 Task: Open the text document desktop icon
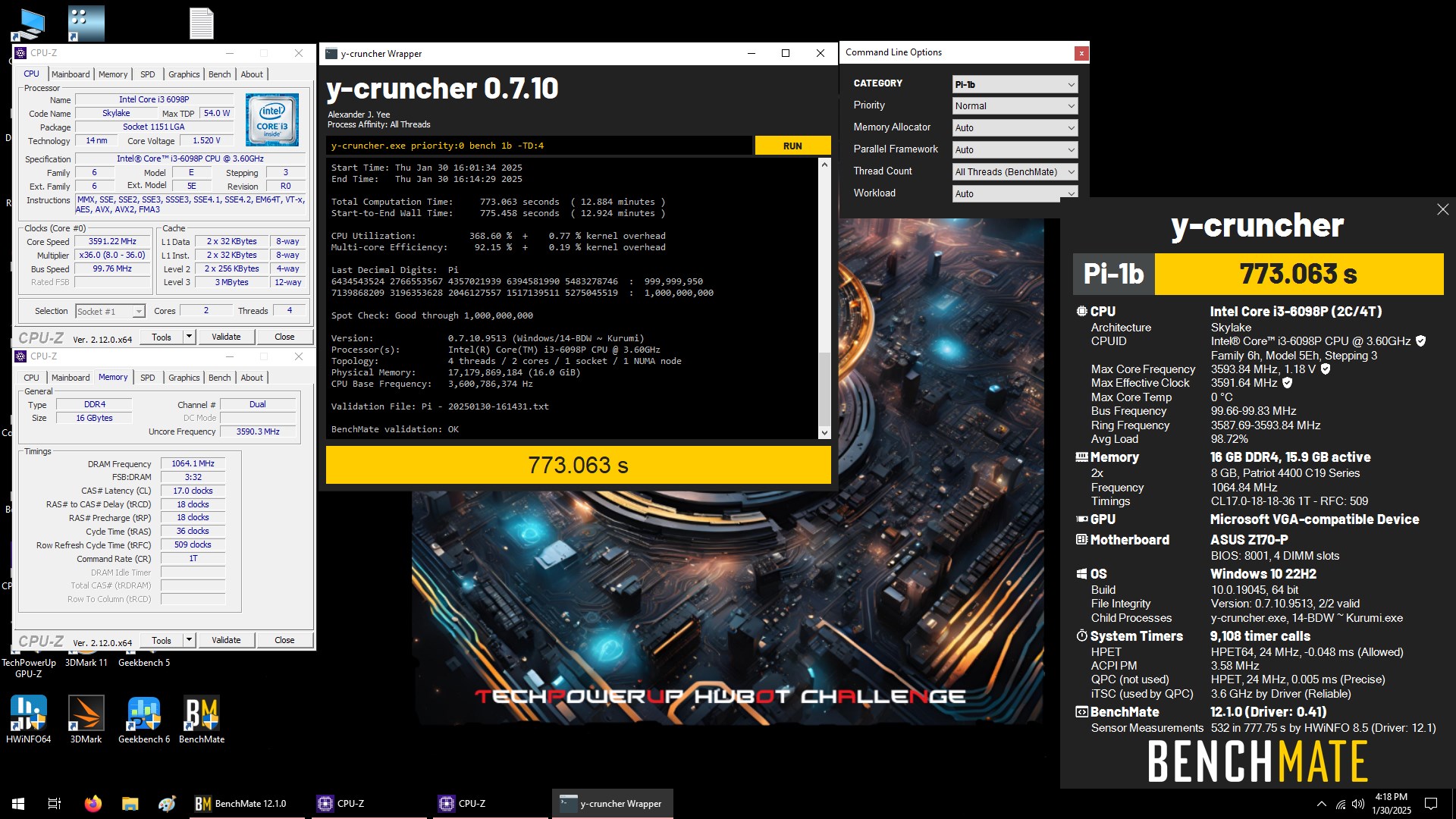click(201, 24)
